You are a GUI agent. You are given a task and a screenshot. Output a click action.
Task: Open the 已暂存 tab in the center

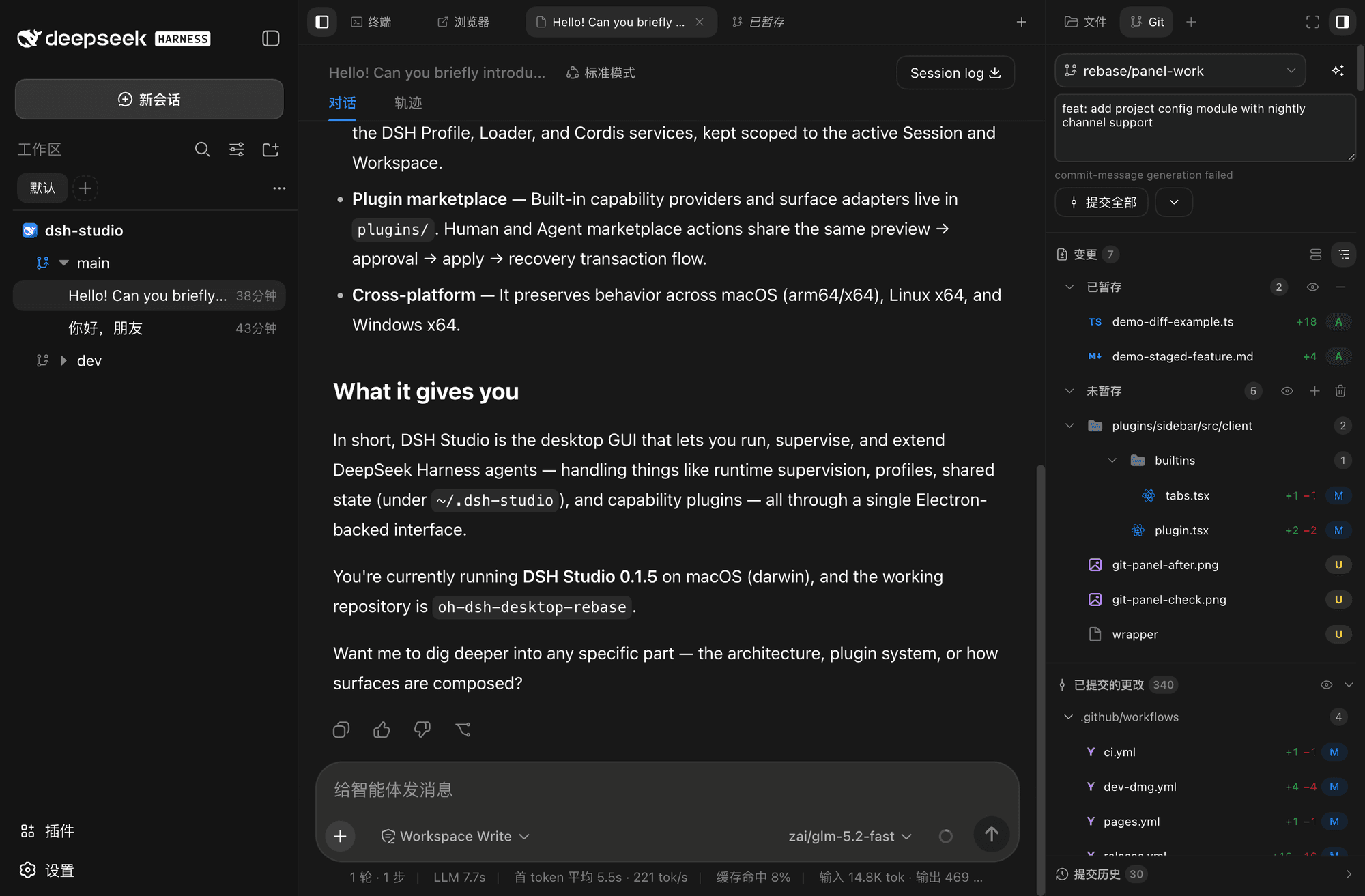click(x=758, y=22)
